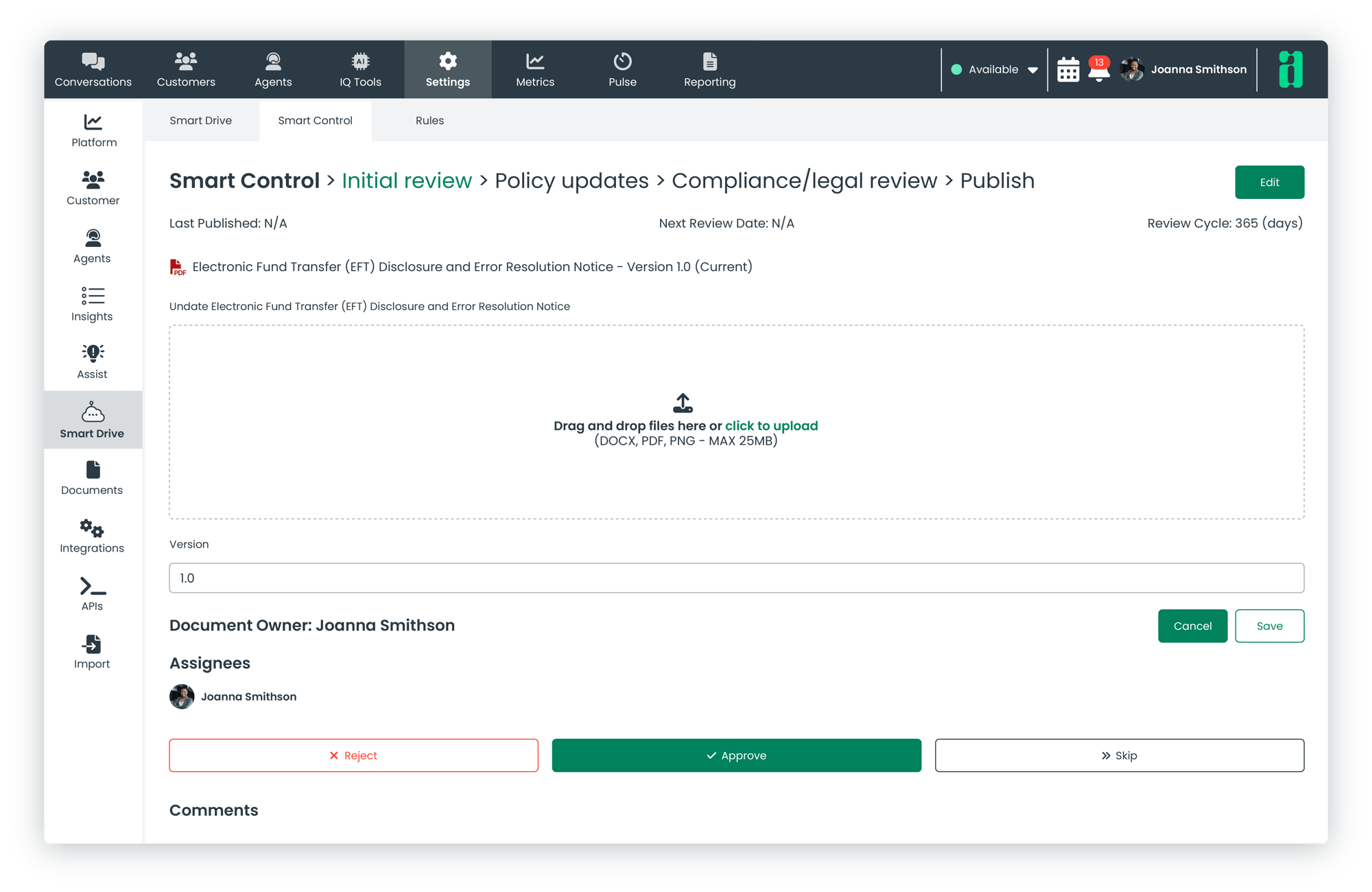This screenshot has height=892, width=1372.
Task: Open Agents in the left sidebar
Action: (x=93, y=246)
